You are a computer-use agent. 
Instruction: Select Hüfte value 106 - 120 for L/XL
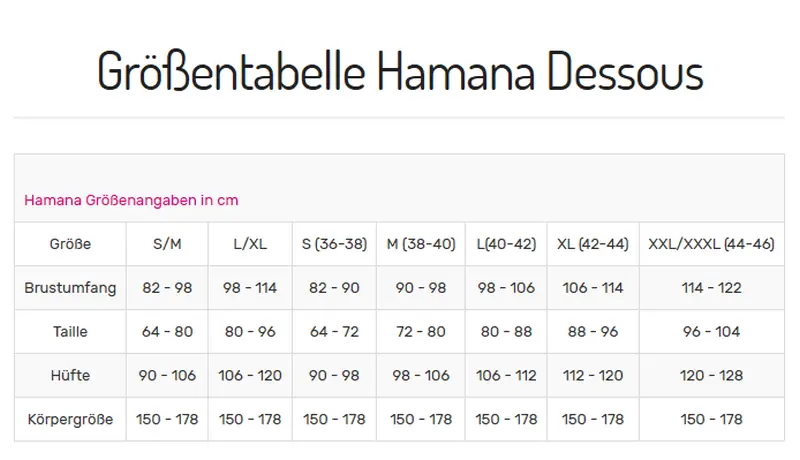point(250,376)
